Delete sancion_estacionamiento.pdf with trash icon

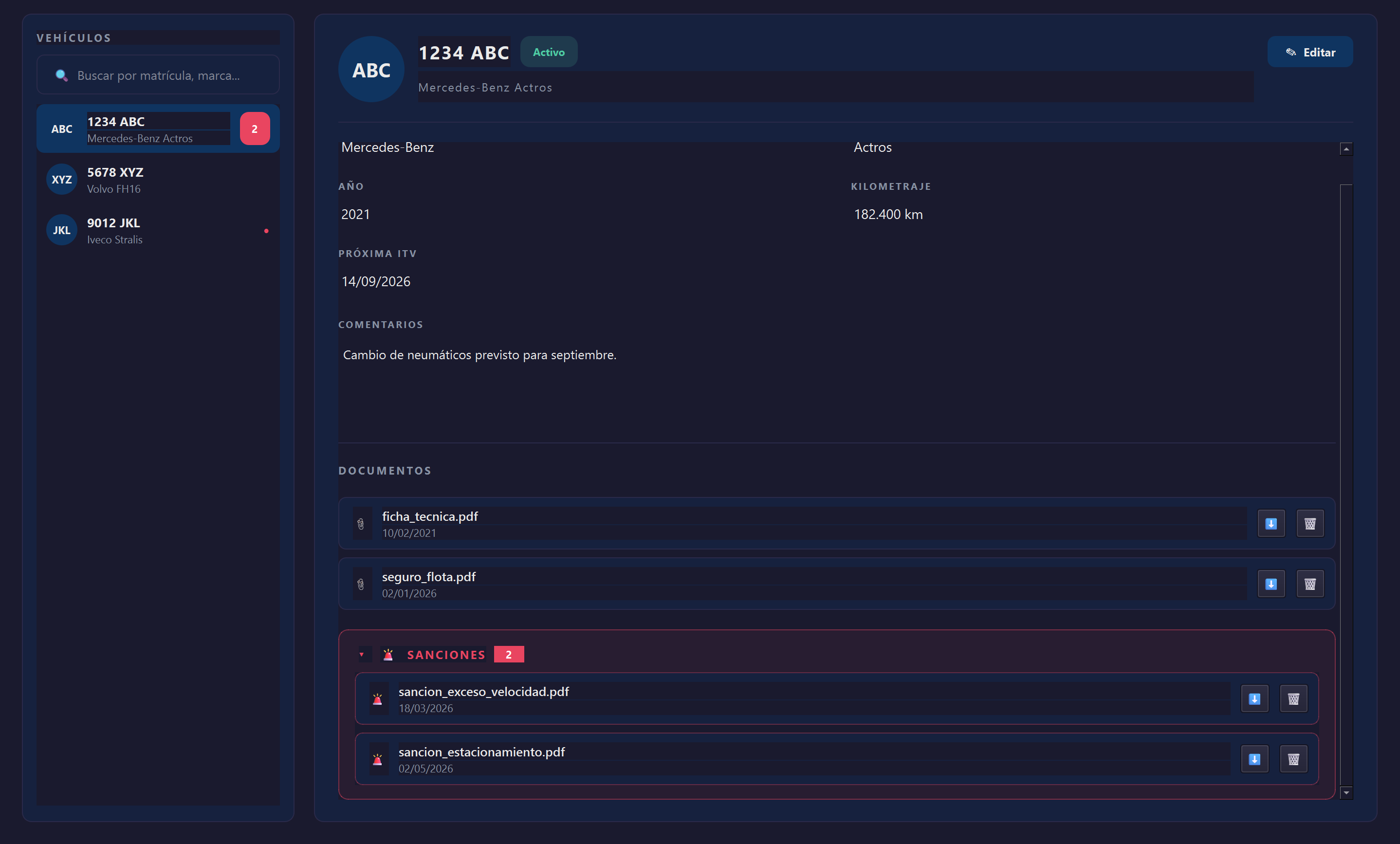click(x=1293, y=759)
